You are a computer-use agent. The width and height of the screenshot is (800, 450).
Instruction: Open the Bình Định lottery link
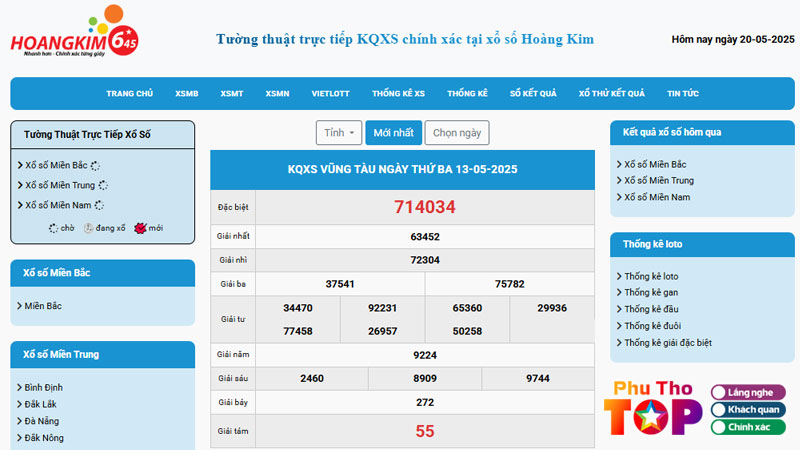point(43,388)
